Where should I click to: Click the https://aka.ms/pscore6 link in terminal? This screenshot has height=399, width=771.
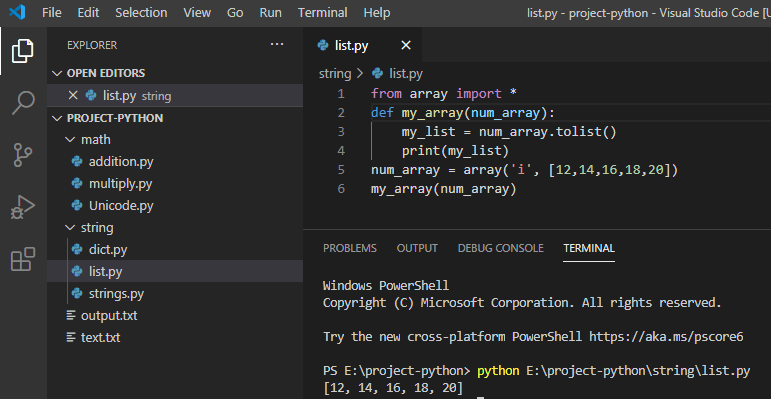pyautogui.click(x=666, y=337)
